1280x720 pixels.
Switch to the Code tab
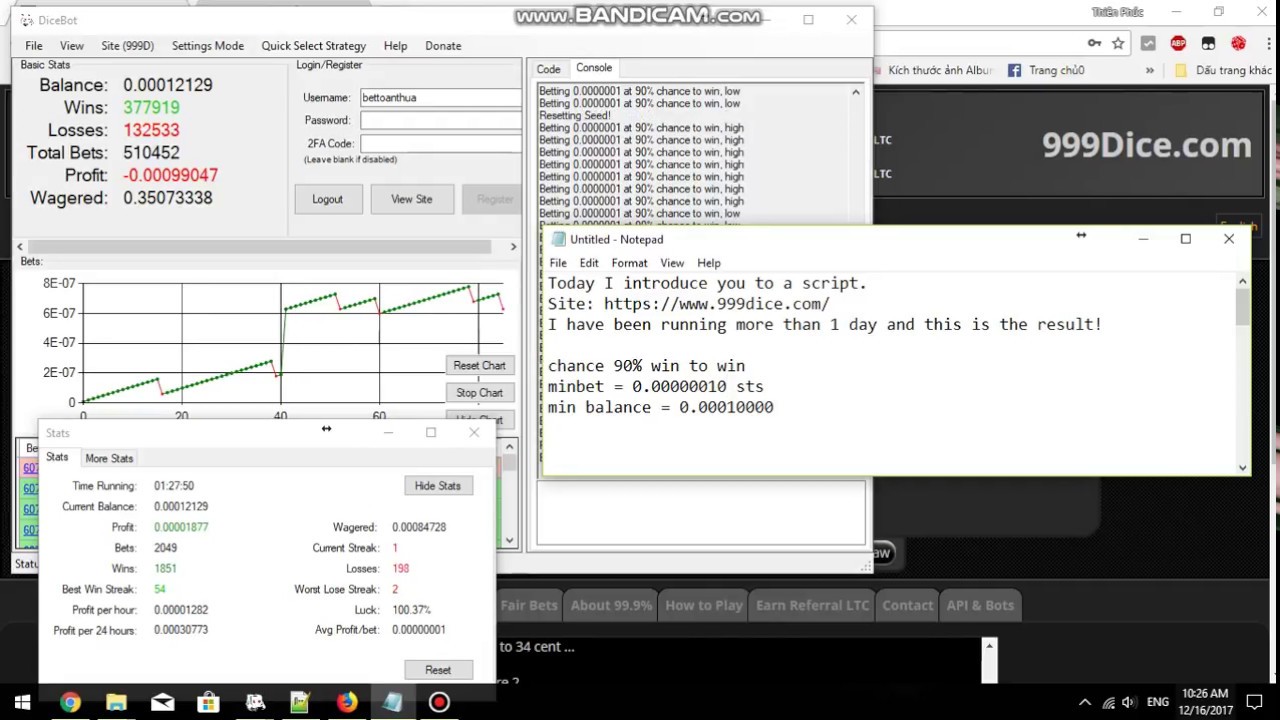[548, 69]
